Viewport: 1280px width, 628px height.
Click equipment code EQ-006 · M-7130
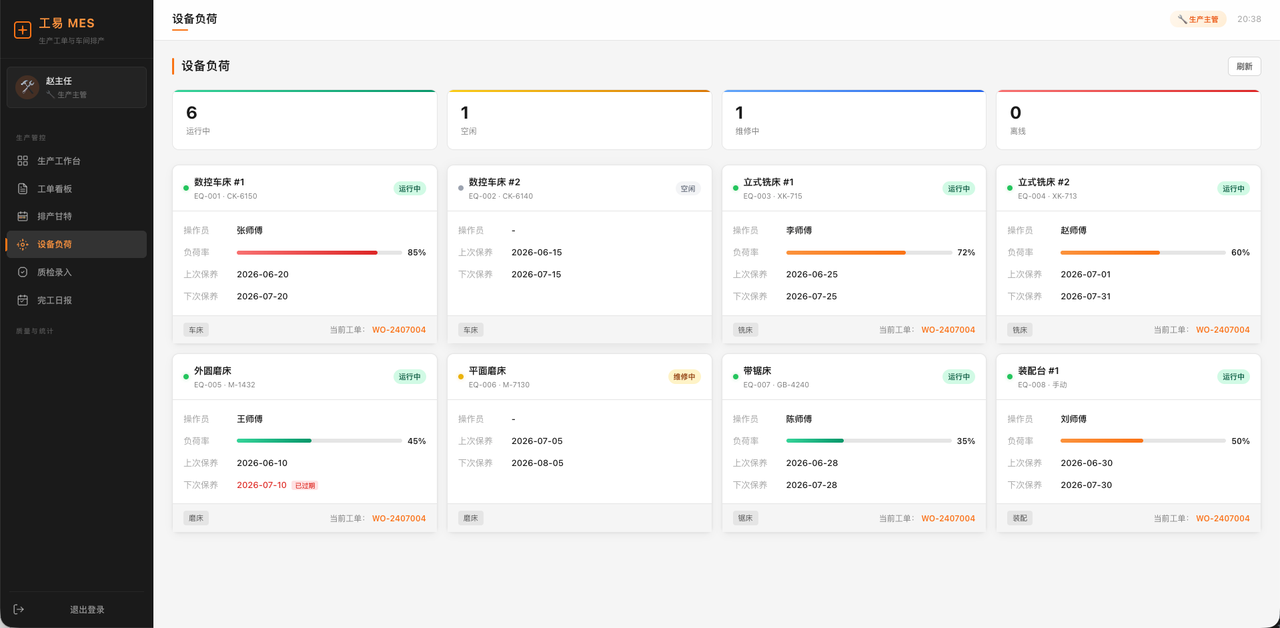pyautogui.click(x=500, y=385)
